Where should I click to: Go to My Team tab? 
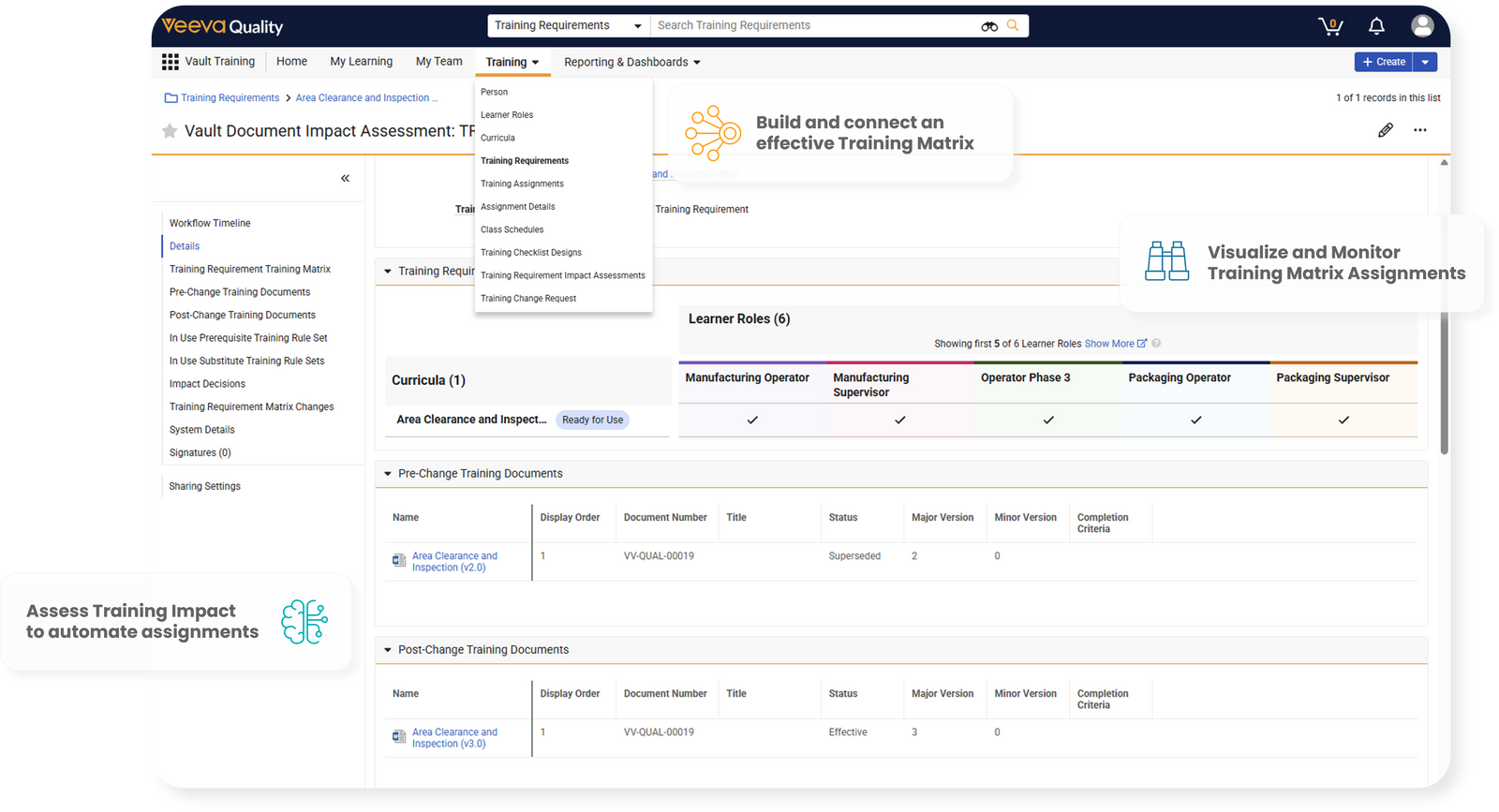tap(439, 62)
